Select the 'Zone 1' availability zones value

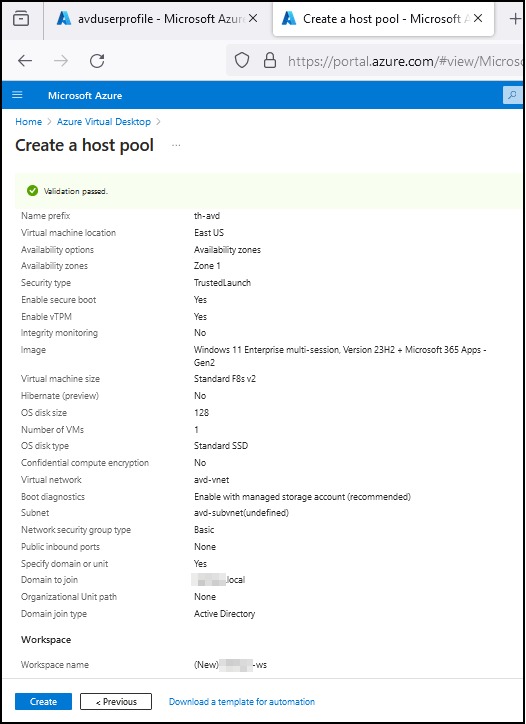[207, 265]
